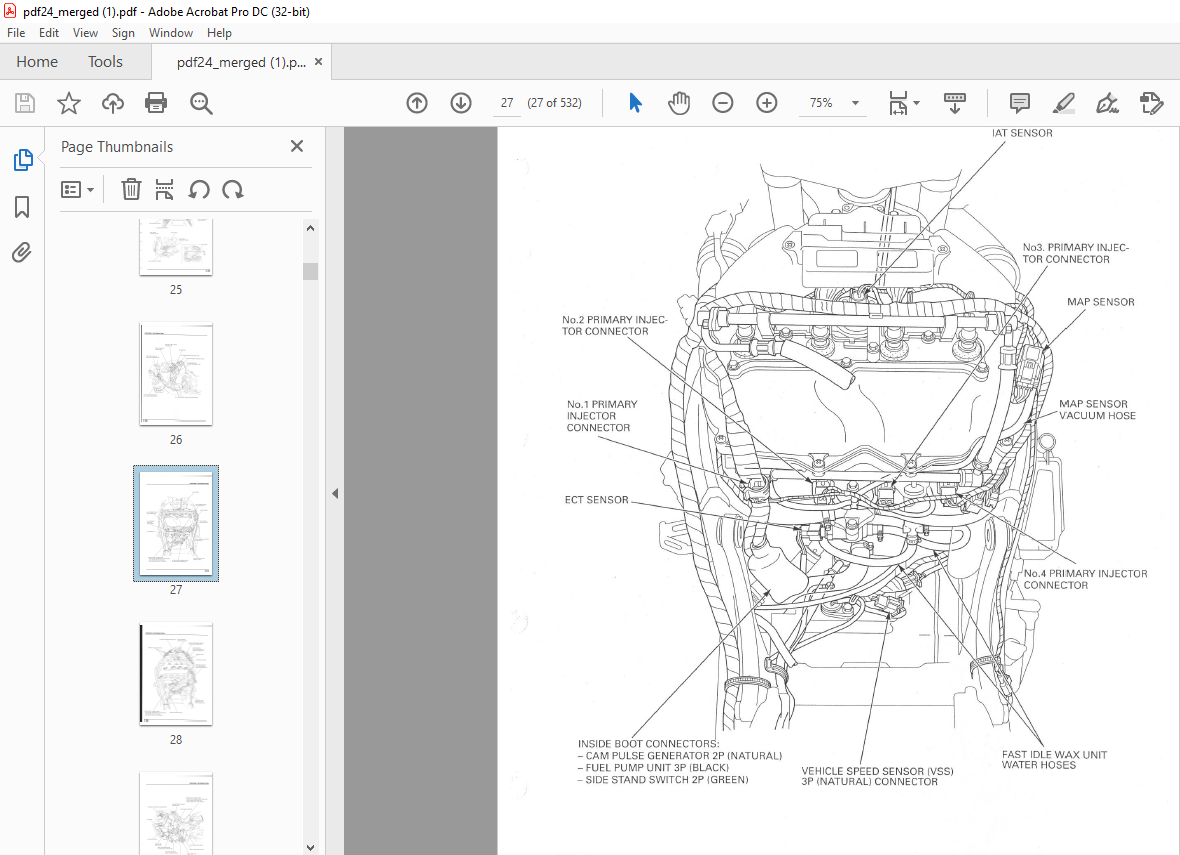This screenshot has height=855, width=1180.
Task: Open the Sign menu
Action: pyautogui.click(x=123, y=32)
